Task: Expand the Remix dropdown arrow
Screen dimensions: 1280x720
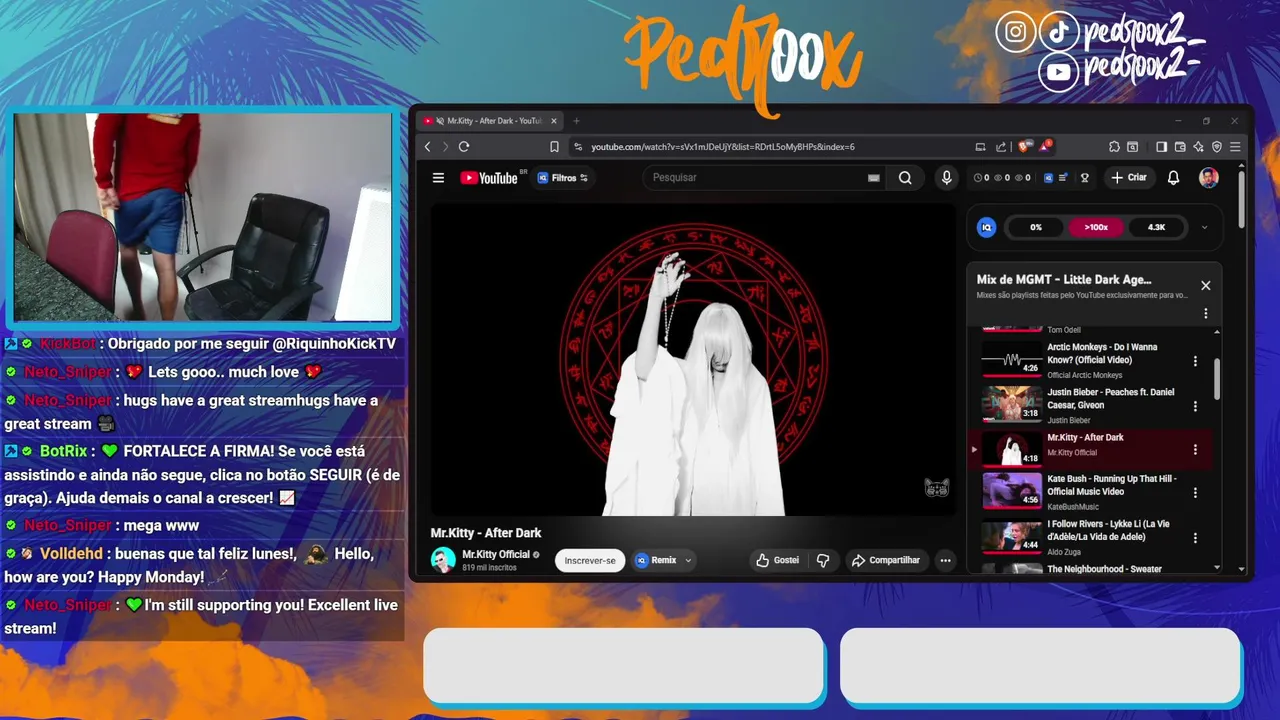Action: click(x=688, y=560)
